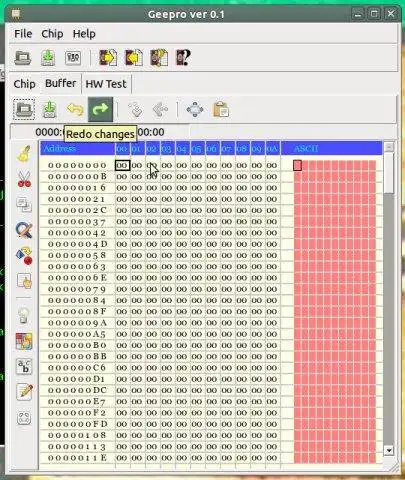The width and height of the screenshot is (405, 480).
Task: Switch to the HW Test tab
Action: [x=106, y=84]
